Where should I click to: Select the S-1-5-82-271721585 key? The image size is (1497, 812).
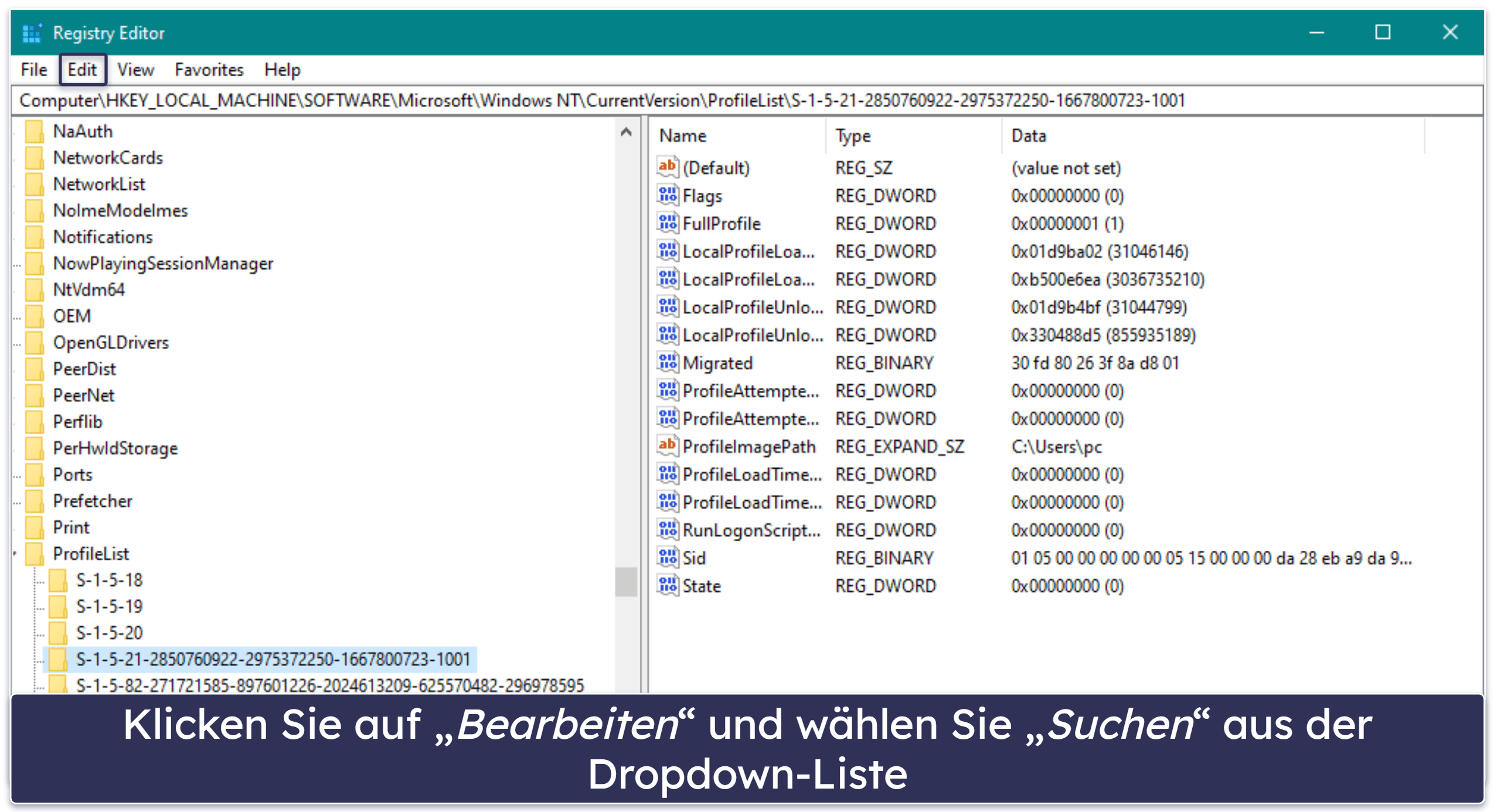tap(330, 685)
